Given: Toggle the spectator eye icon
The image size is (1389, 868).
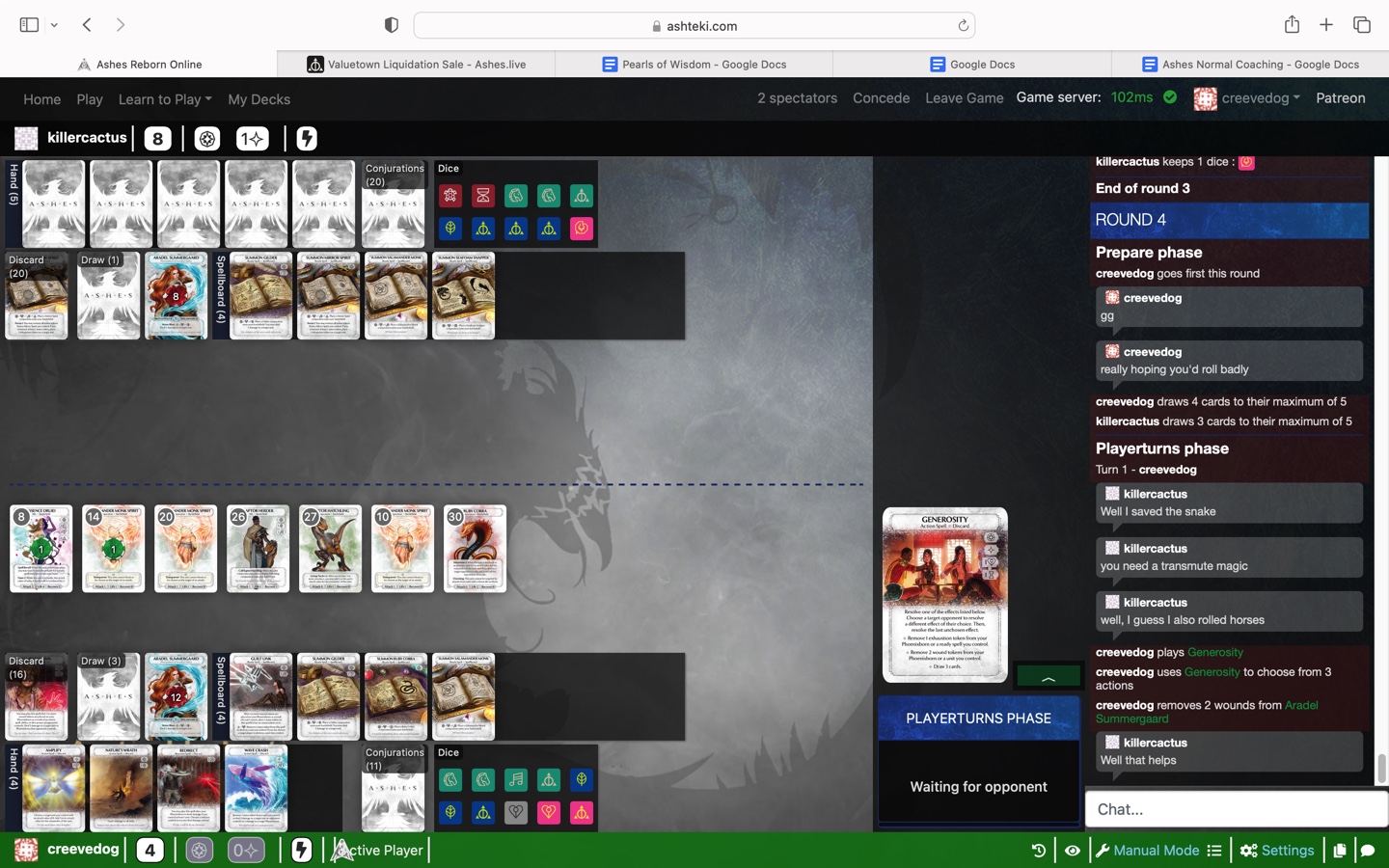Looking at the screenshot, I should [x=1073, y=850].
